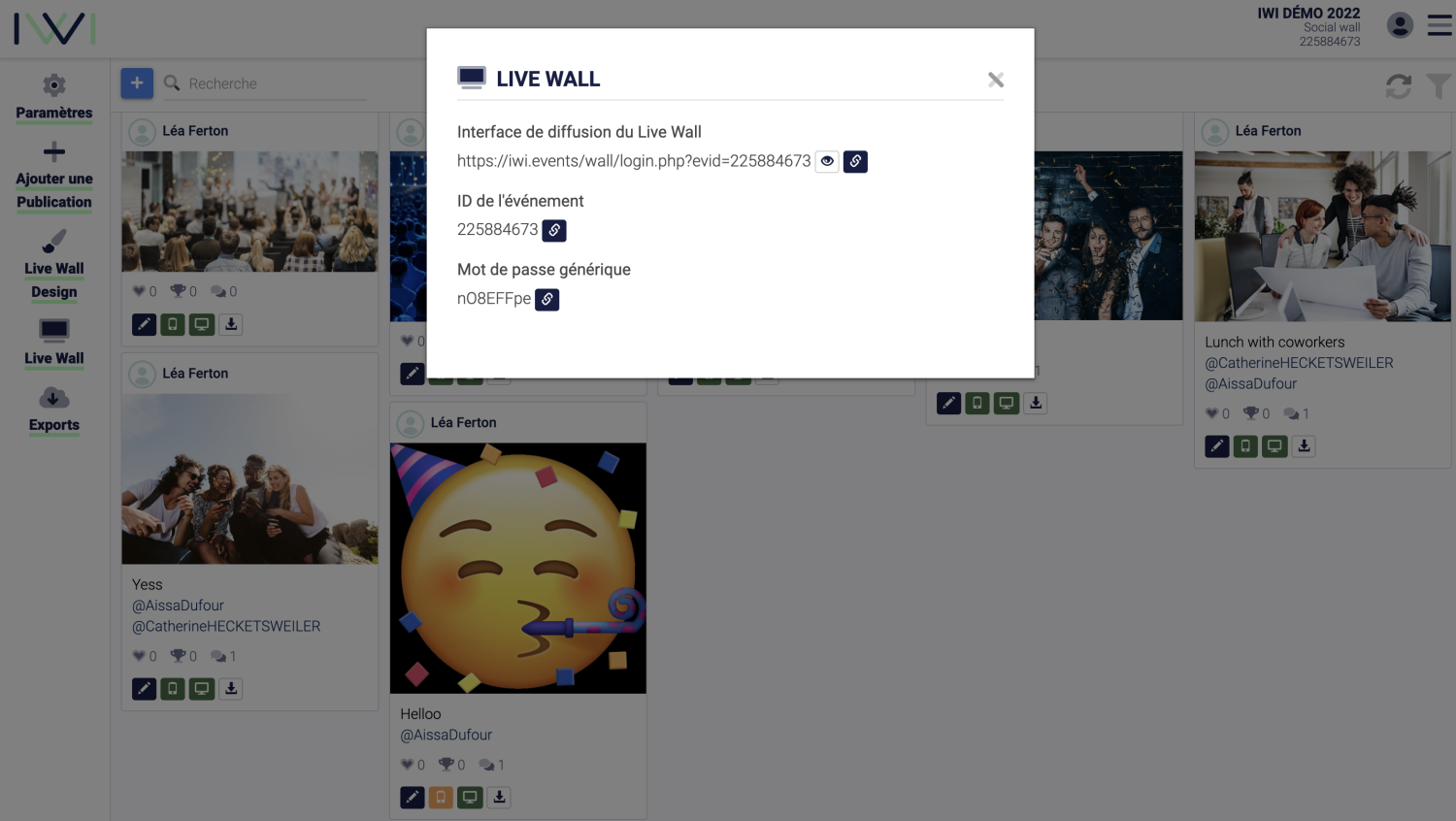Toggle screen display on Lunch with coworkers post
Screen dimensions: 1456x821
[x=1274, y=446]
